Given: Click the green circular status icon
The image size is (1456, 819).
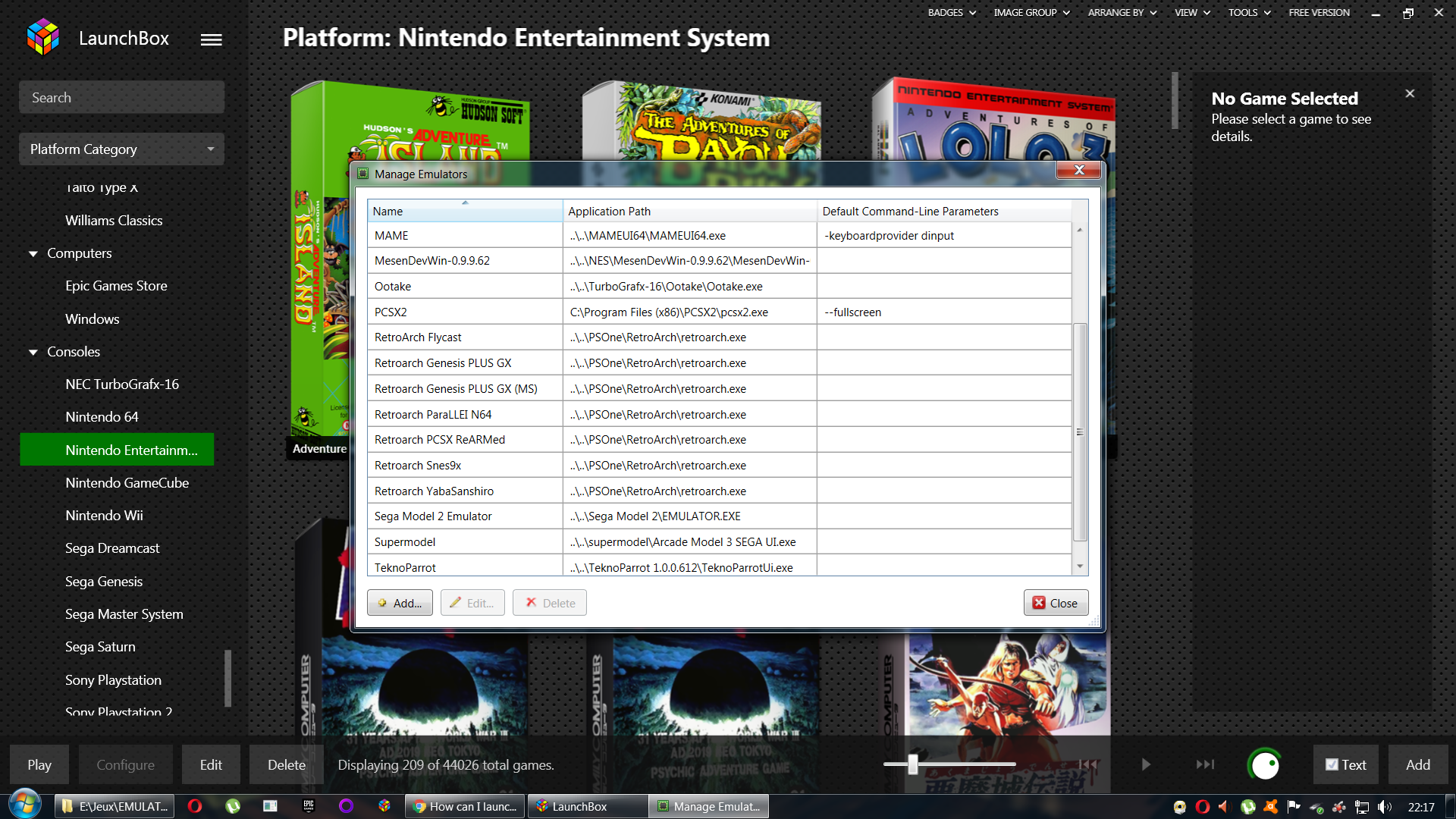Looking at the screenshot, I should coord(1264,764).
